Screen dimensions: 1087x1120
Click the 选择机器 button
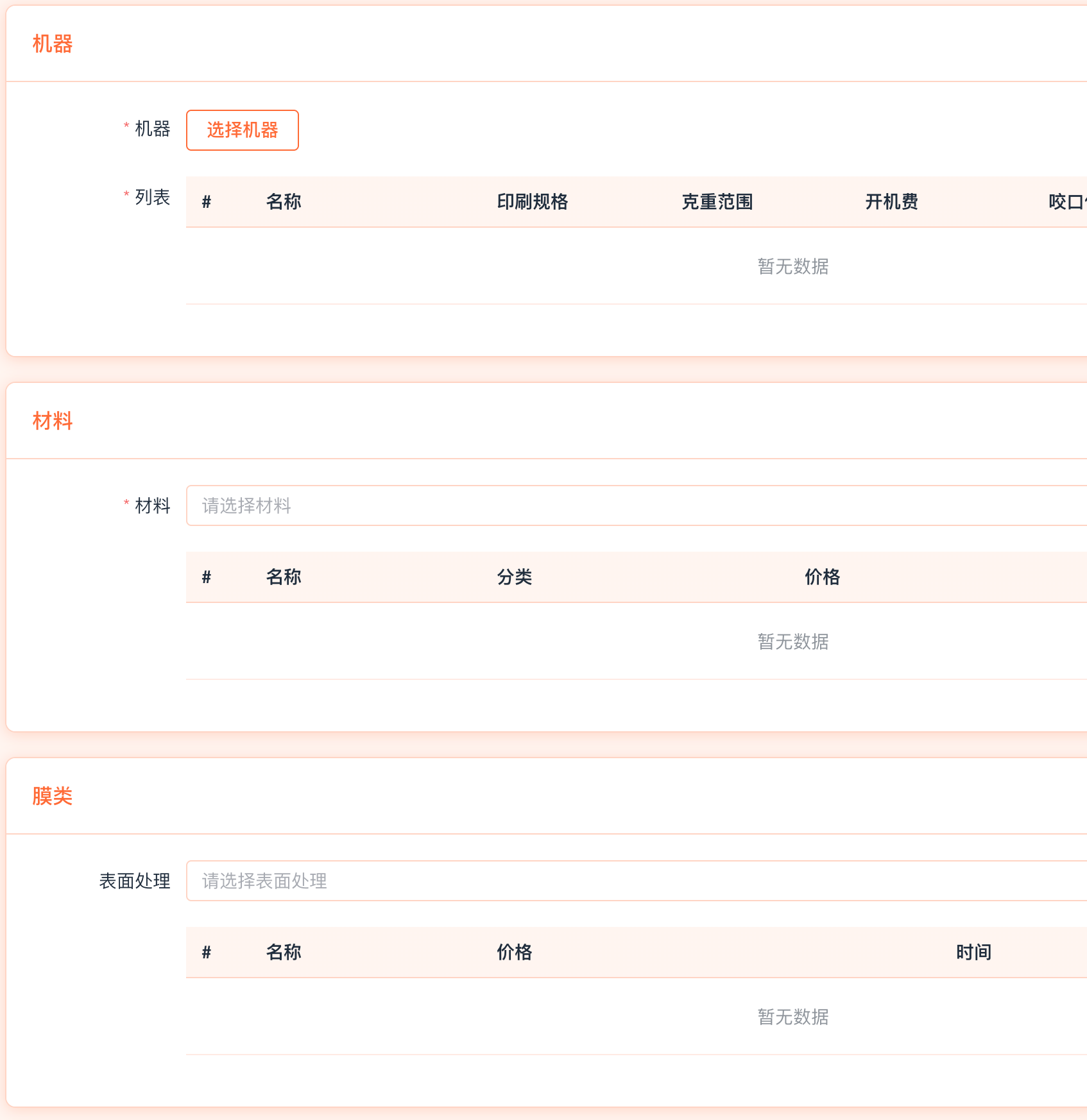click(242, 130)
